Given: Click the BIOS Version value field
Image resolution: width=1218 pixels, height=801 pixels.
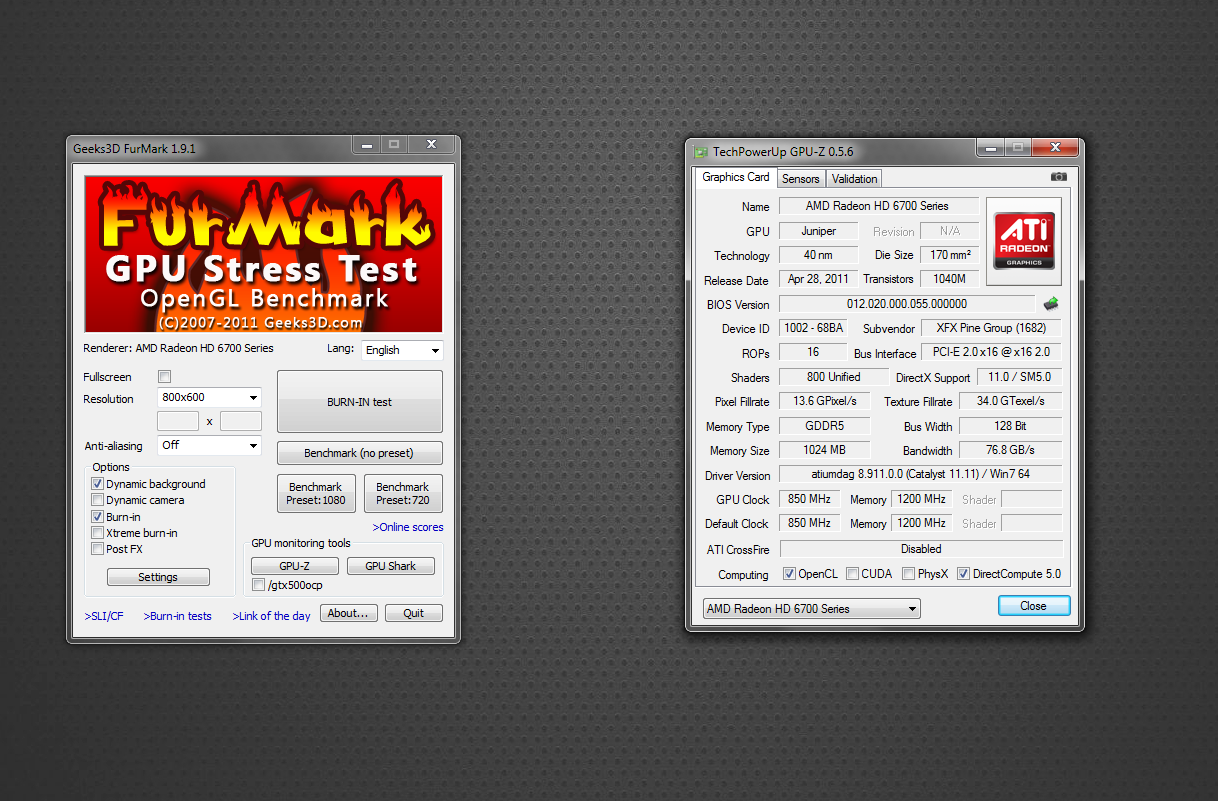Looking at the screenshot, I should [x=907, y=304].
